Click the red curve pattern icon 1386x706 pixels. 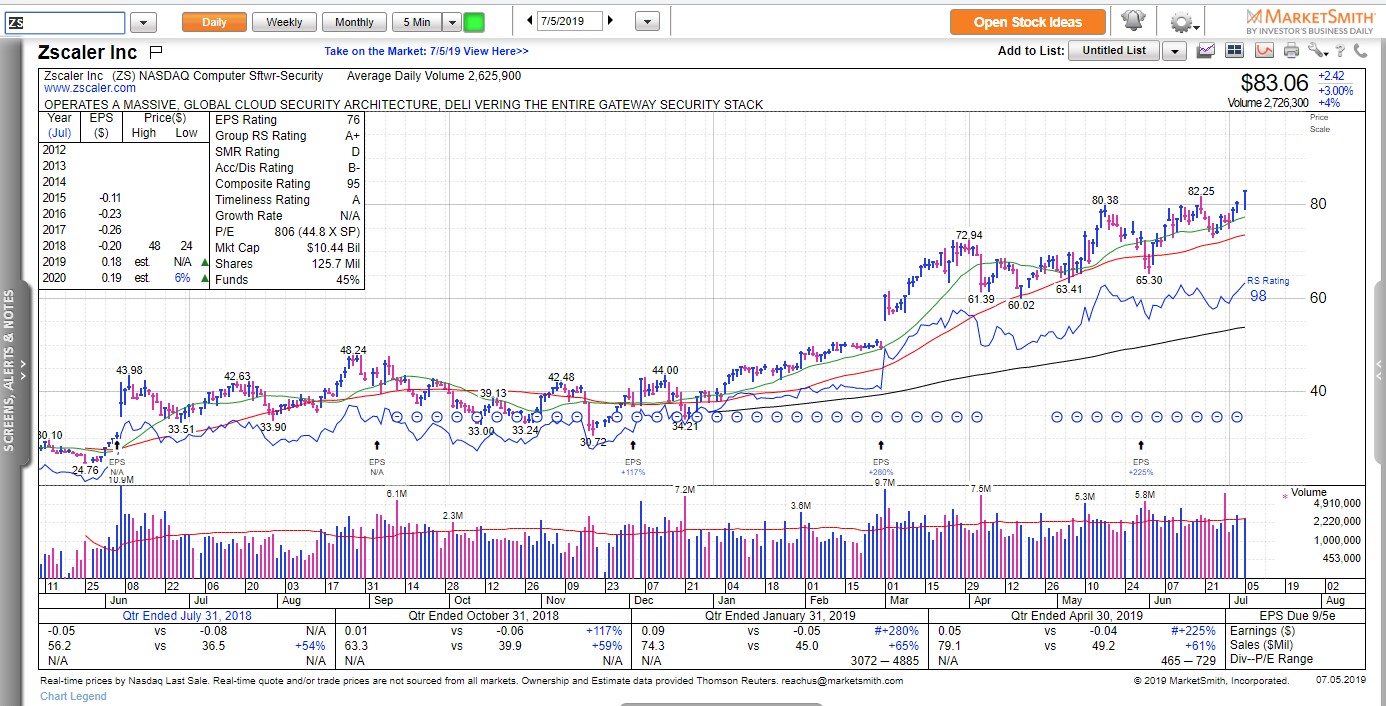coord(1264,50)
